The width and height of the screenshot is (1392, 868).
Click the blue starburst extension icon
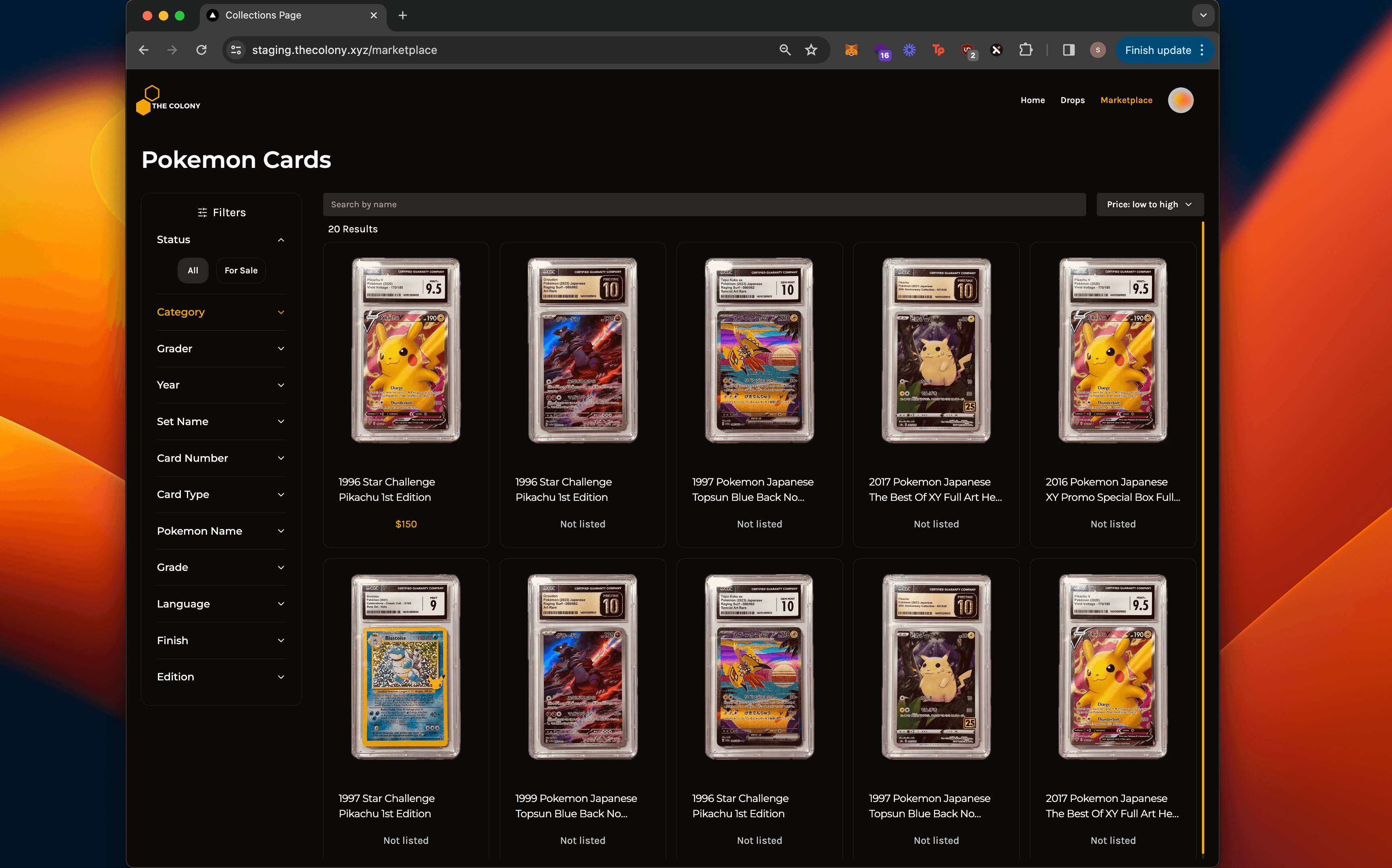coord(909,50)
